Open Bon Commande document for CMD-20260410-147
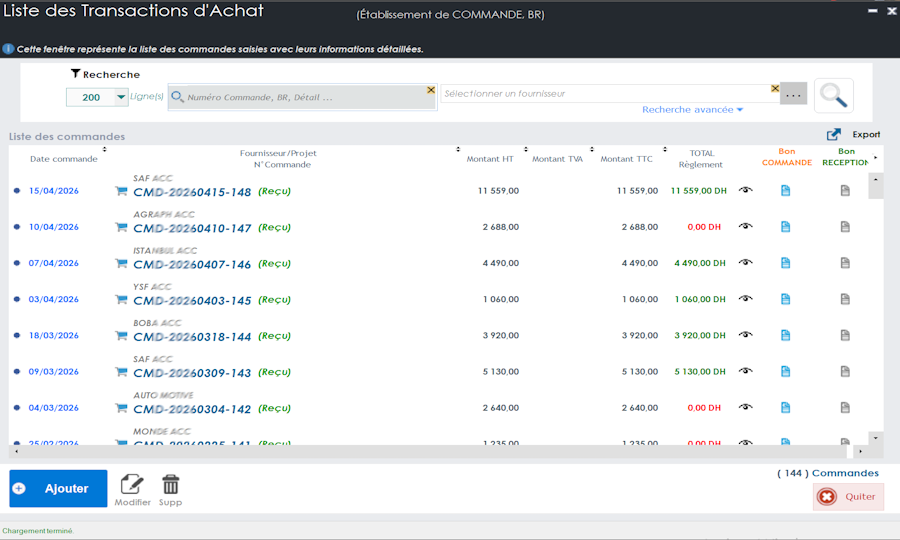Viewport: 900px width, 540px height. tap(786, 227)
